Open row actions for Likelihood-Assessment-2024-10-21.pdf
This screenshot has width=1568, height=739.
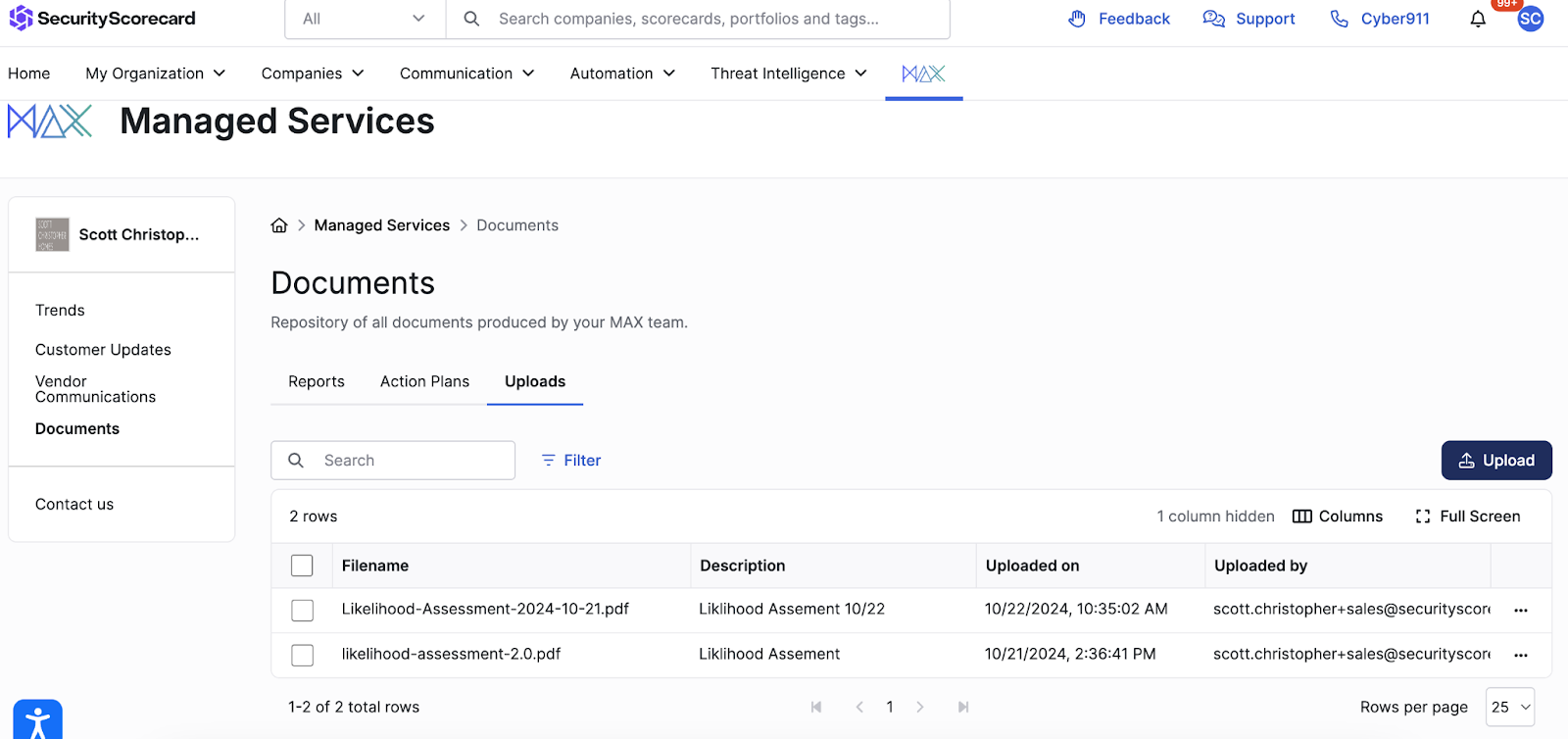click(x=1521, y=610)
